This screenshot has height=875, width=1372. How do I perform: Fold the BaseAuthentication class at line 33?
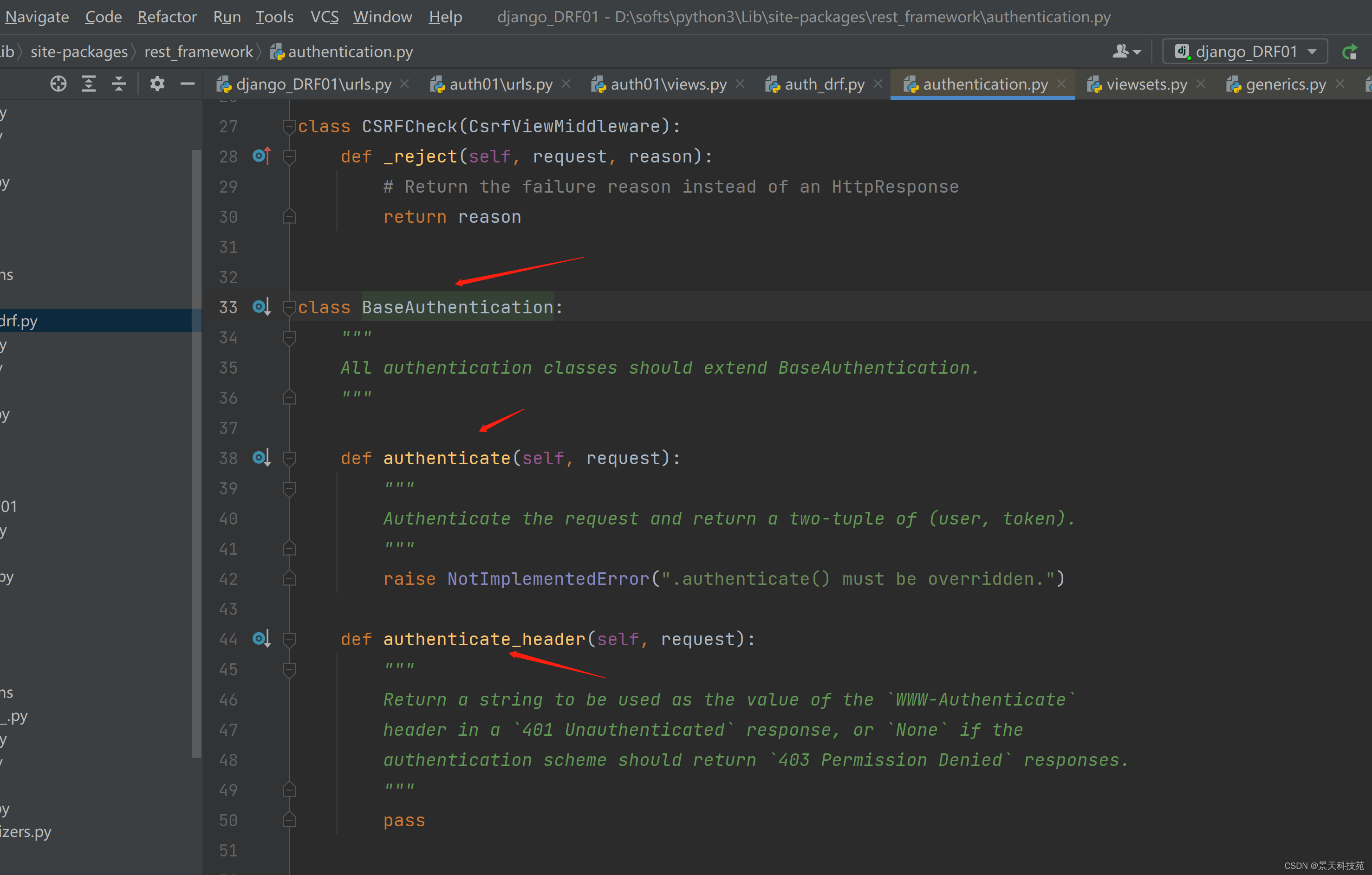pyautogui.click(x=289, y=308)
